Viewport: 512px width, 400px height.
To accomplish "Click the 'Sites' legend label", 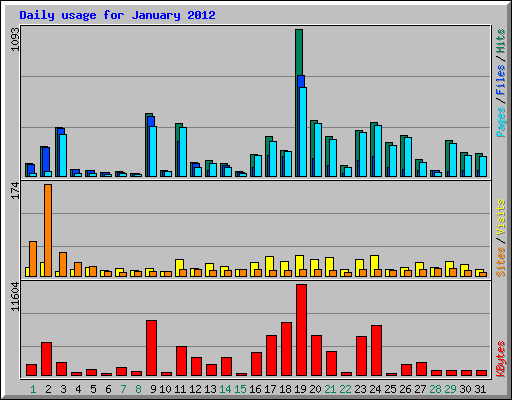I will coord(501,262).
